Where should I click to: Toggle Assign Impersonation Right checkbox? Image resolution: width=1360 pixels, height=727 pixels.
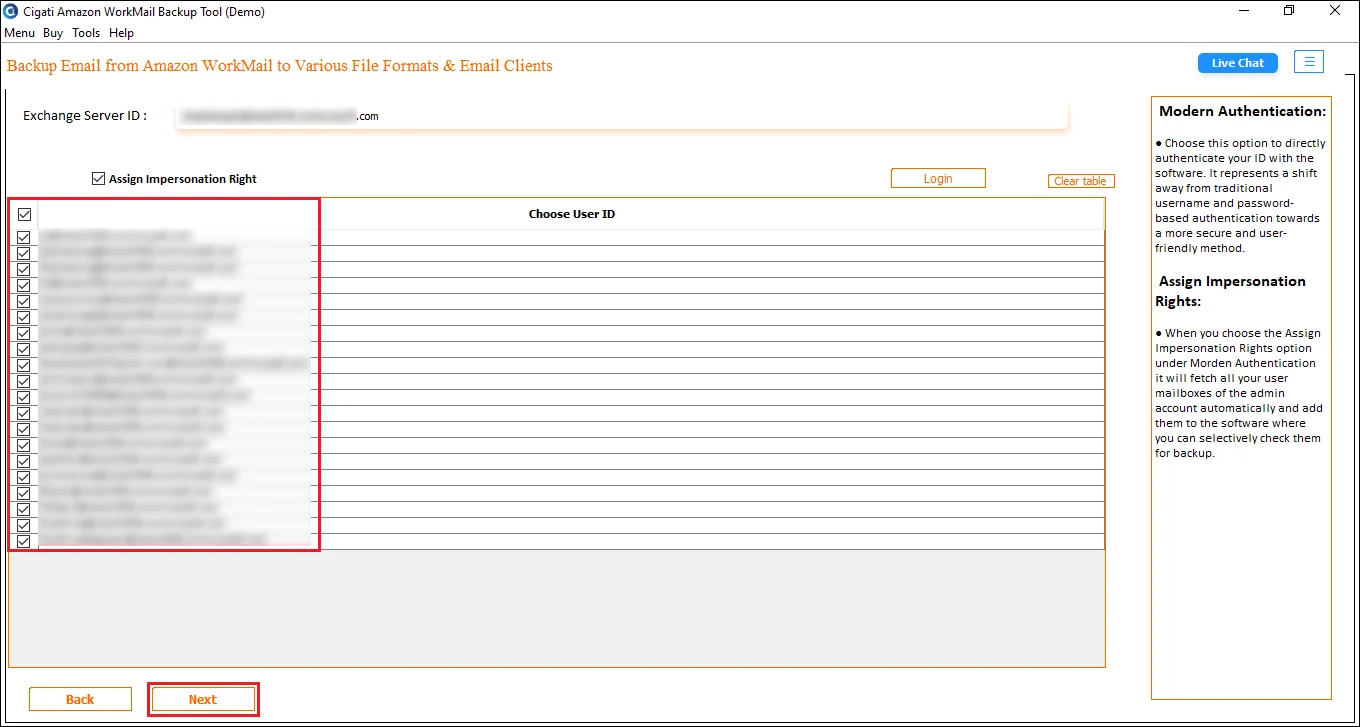pos(98,179)
